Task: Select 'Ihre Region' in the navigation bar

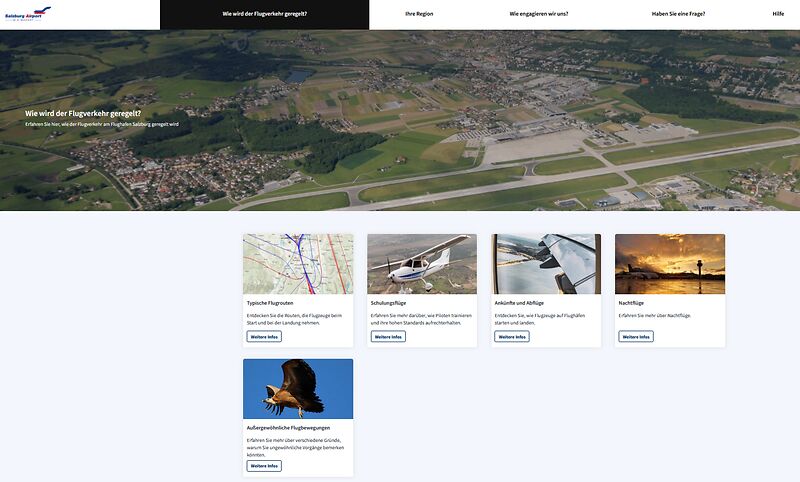Action: point(419,14)
